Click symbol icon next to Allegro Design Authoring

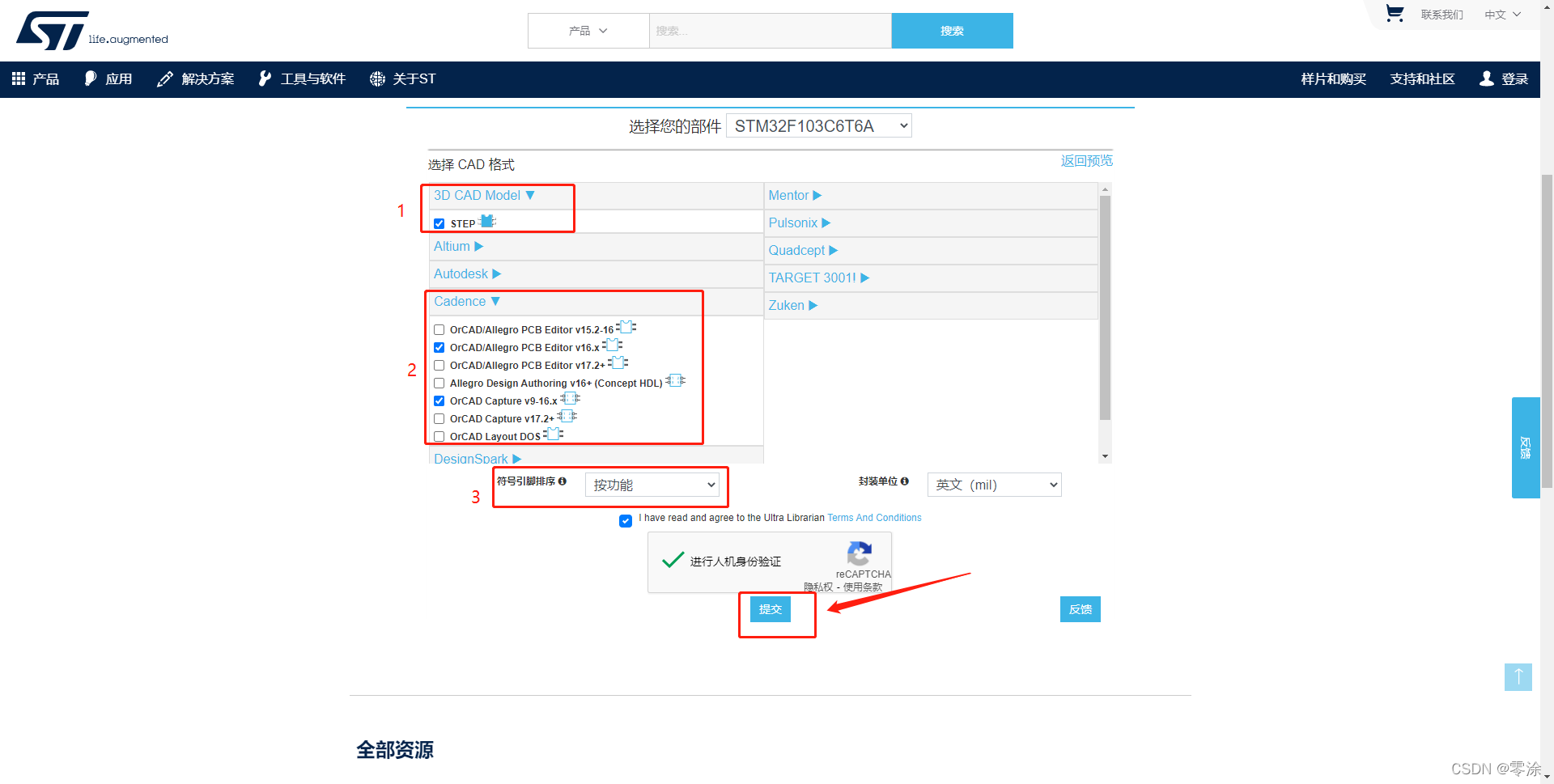676,380
